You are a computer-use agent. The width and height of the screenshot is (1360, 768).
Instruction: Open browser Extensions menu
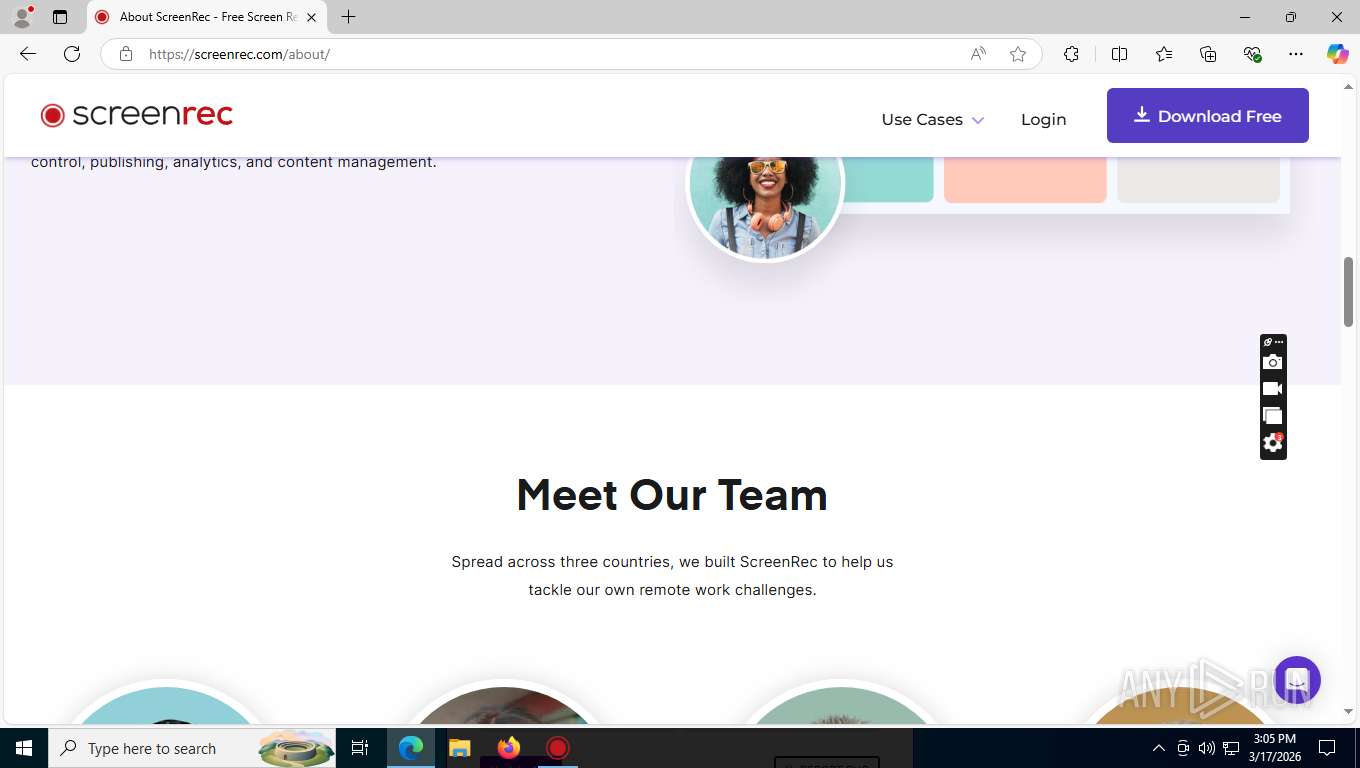point(1071,54)
